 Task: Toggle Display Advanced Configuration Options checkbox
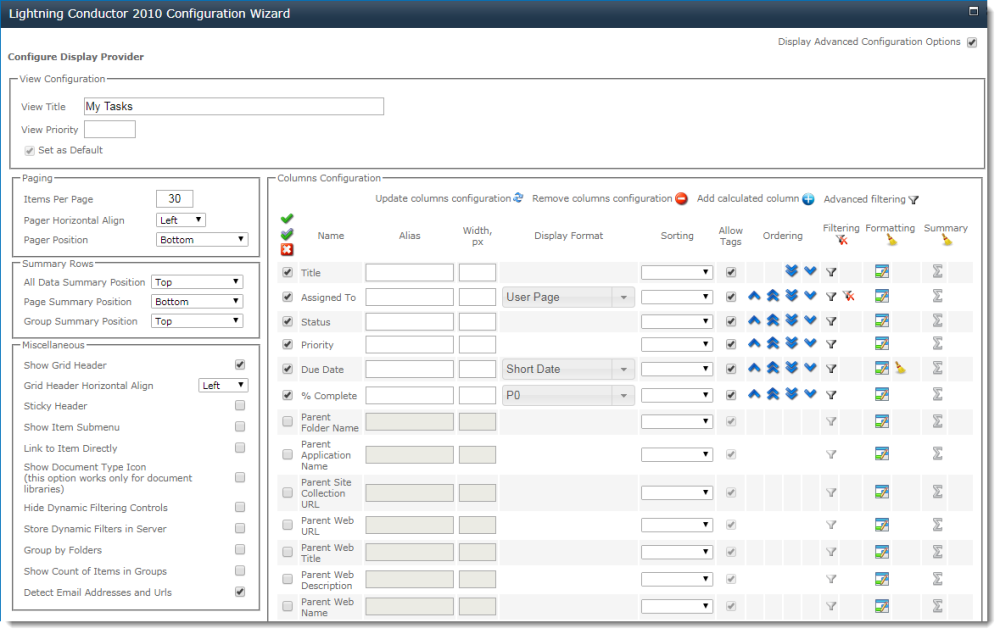969,42
